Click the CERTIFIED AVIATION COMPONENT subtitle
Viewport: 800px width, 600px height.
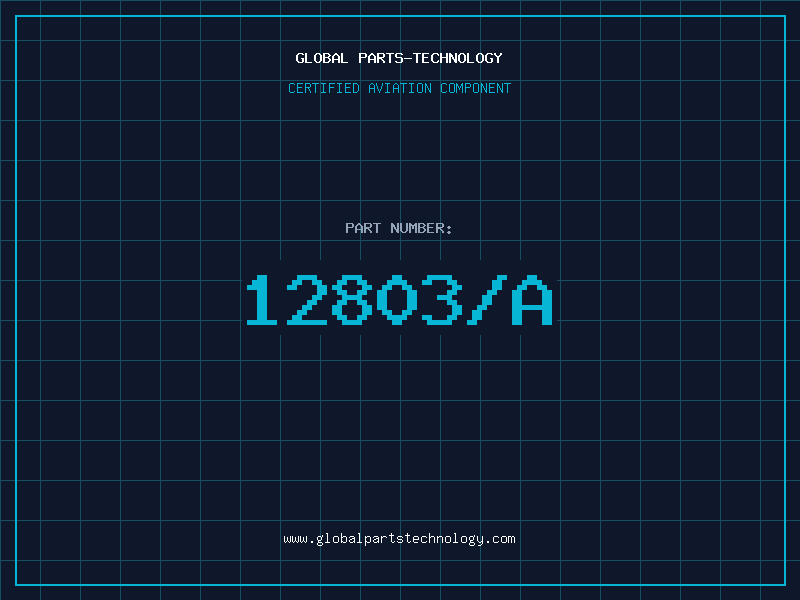[399, 88]
